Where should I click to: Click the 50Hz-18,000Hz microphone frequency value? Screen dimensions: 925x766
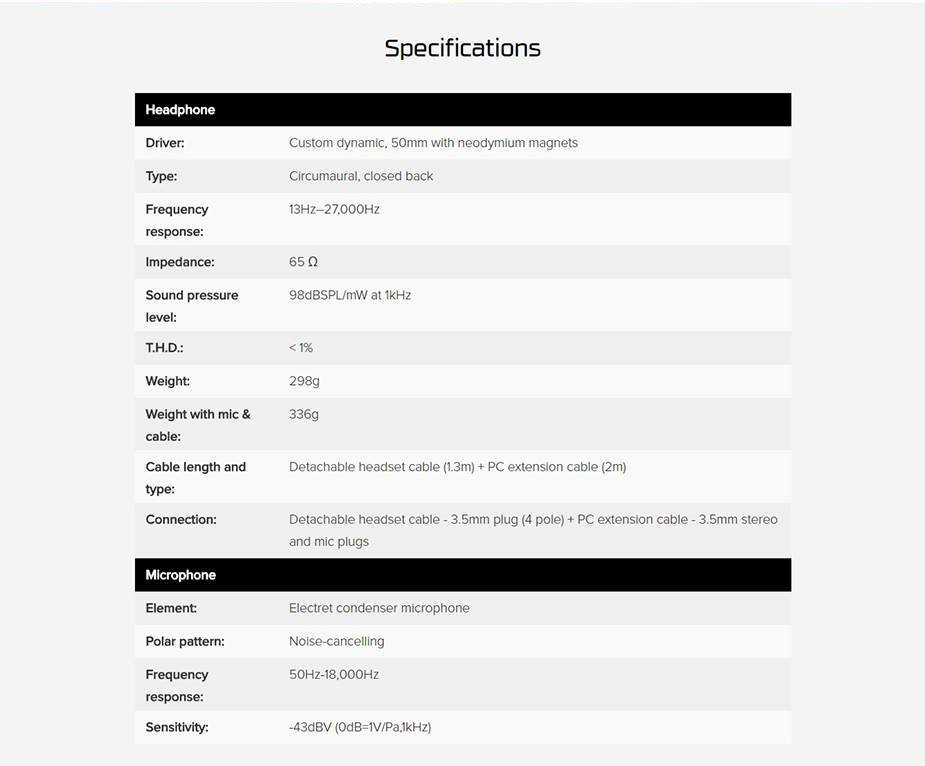coord(334,674)
